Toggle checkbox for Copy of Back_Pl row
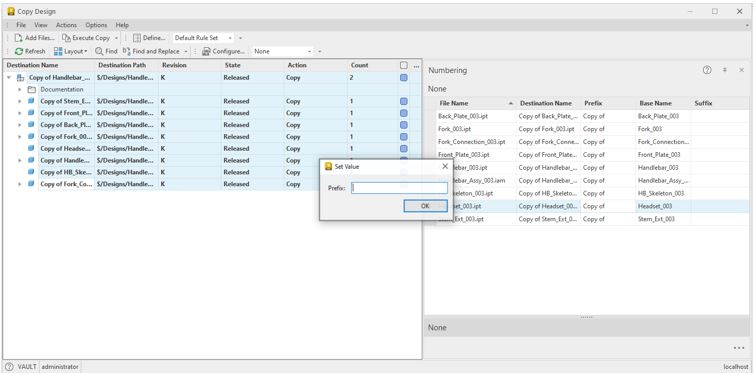This screenshot has width=755, height=374. [x=404, y=125]
